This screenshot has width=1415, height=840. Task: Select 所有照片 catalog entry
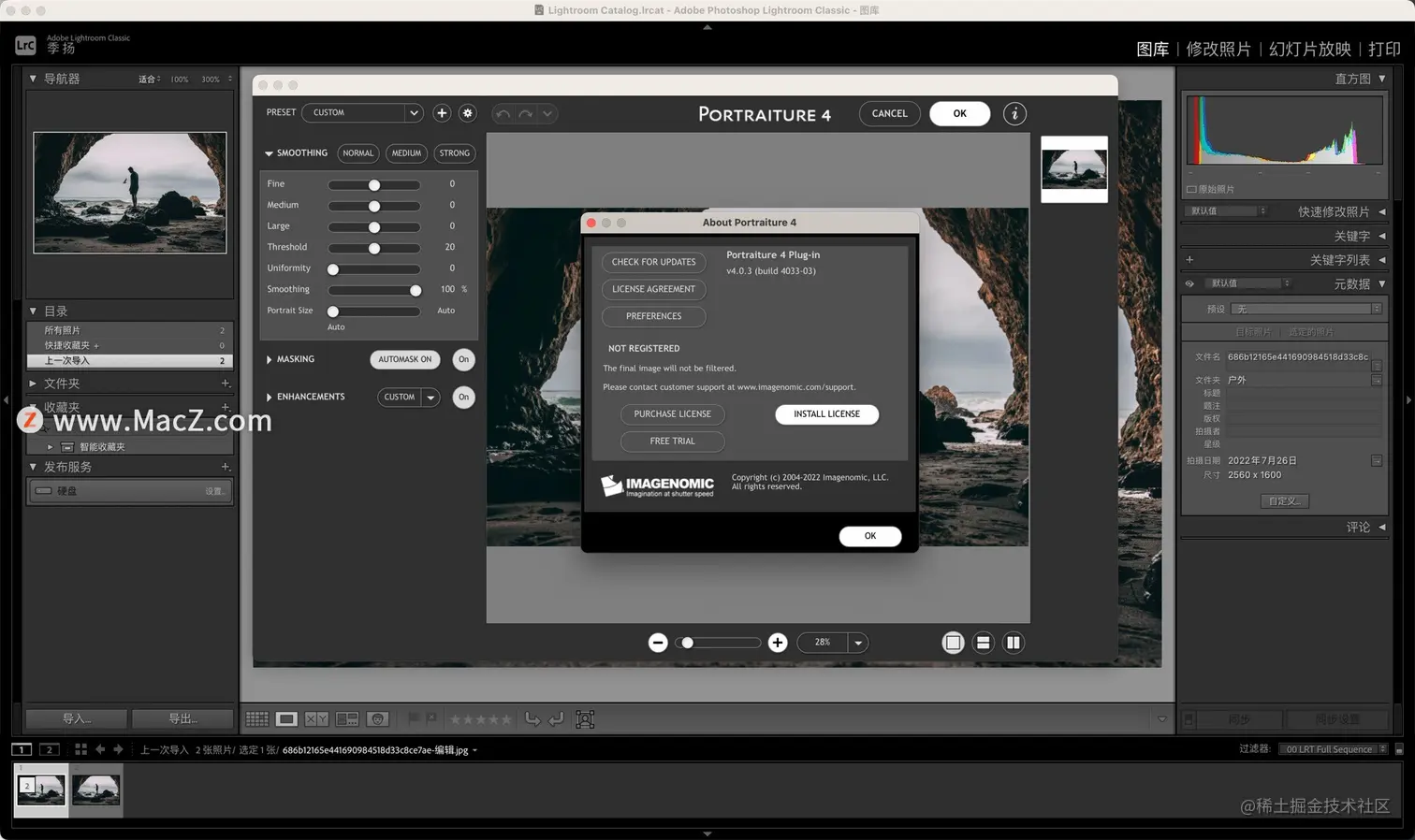click(x=130, y=330)
